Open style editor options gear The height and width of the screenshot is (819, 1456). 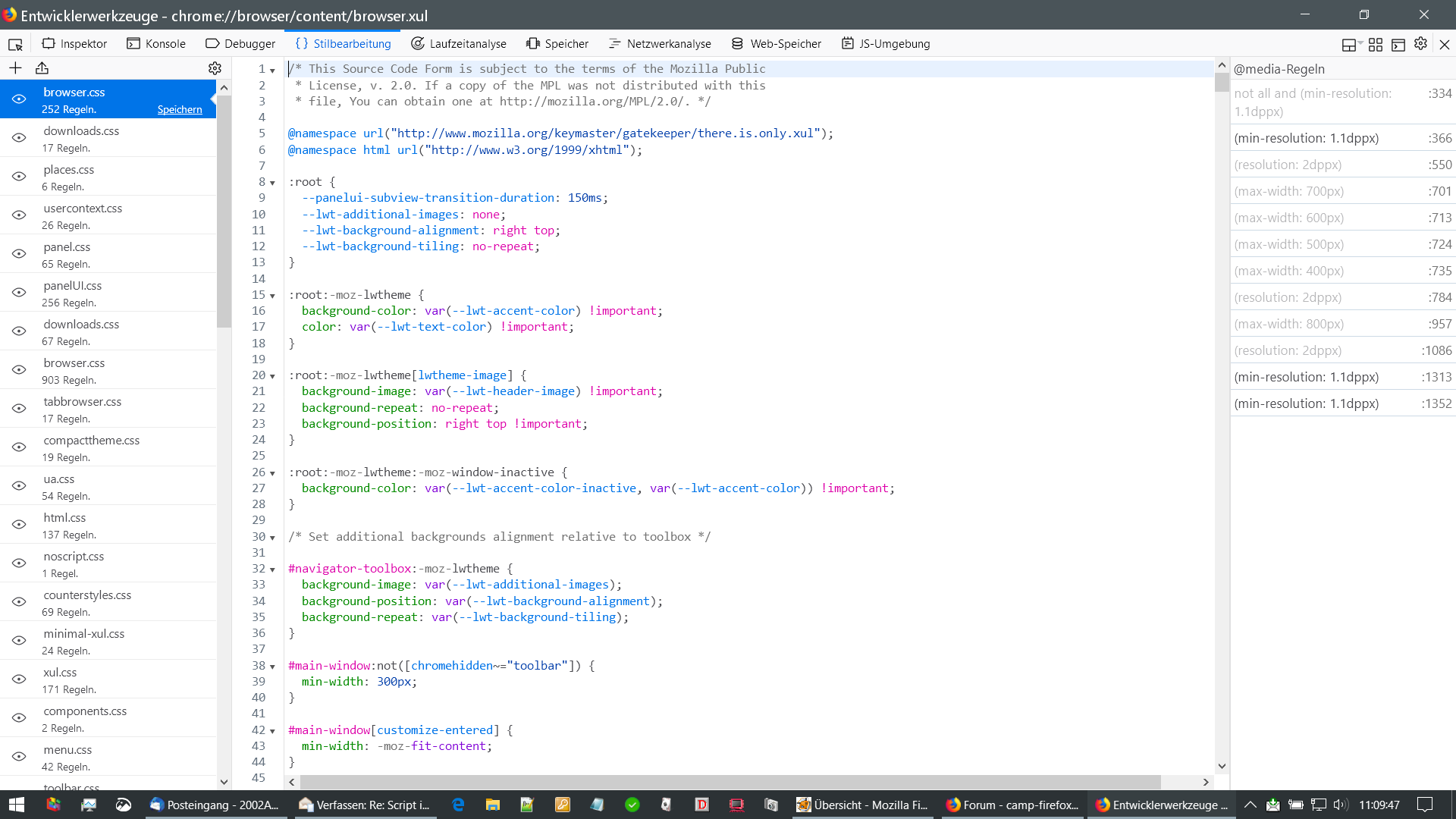(215, 68)
